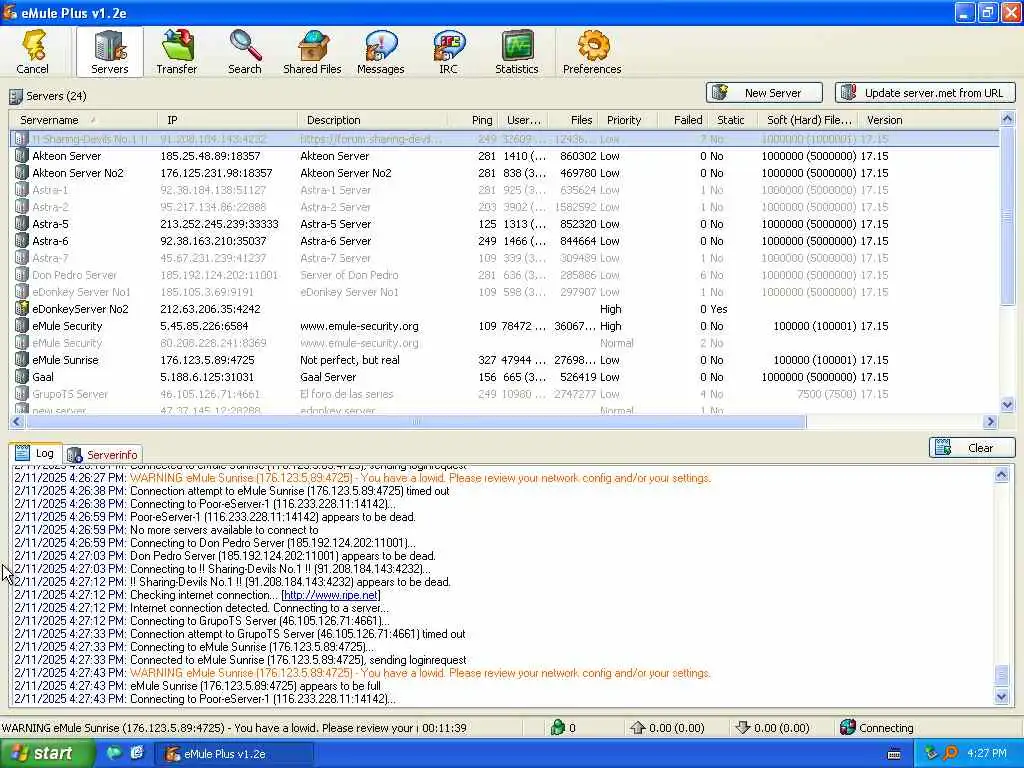Select the Astra-7 server name
This screenshot has height=768, width=1024.
click(50, 258)
